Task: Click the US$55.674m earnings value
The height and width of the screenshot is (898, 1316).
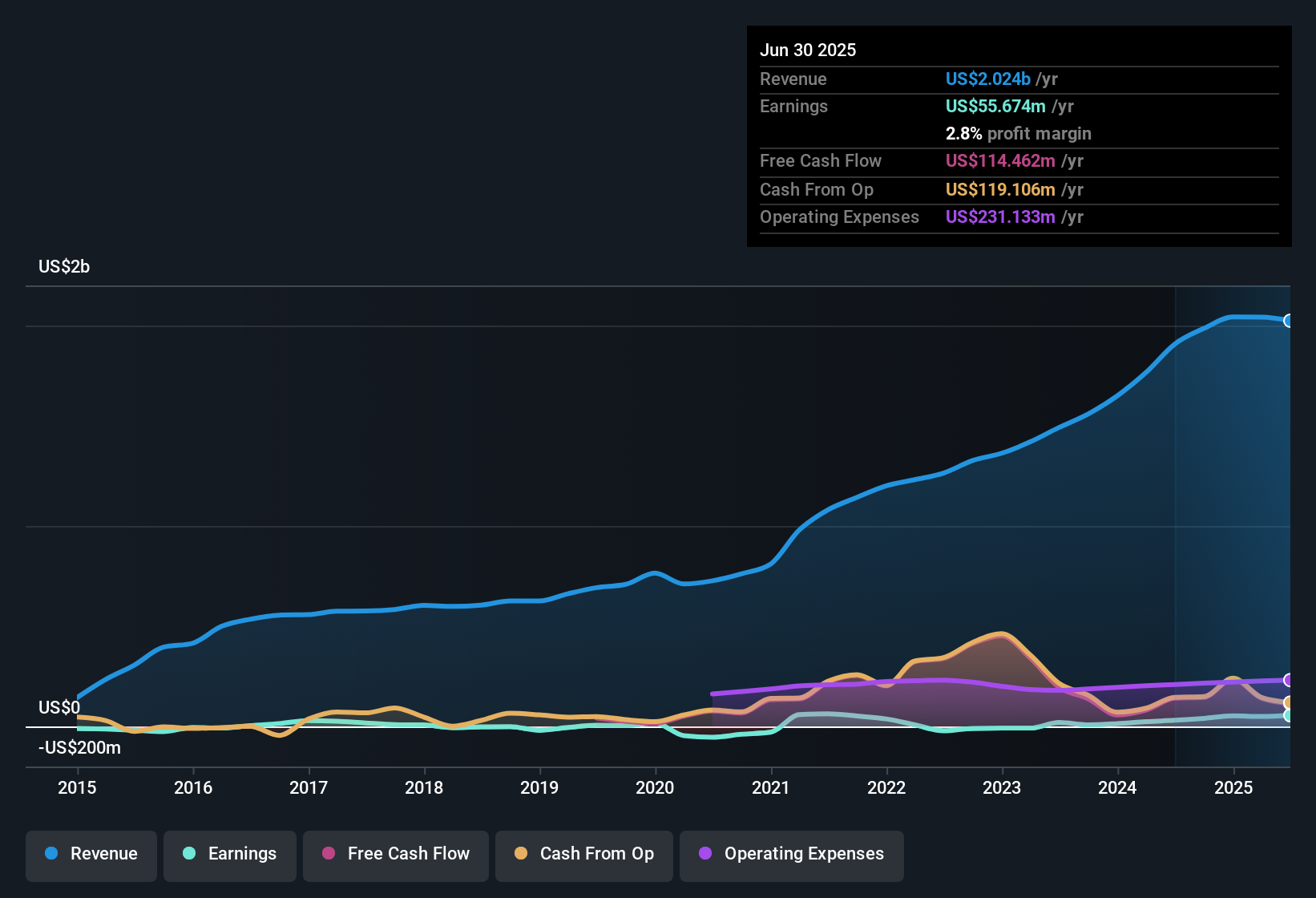Action: point(995,106)
